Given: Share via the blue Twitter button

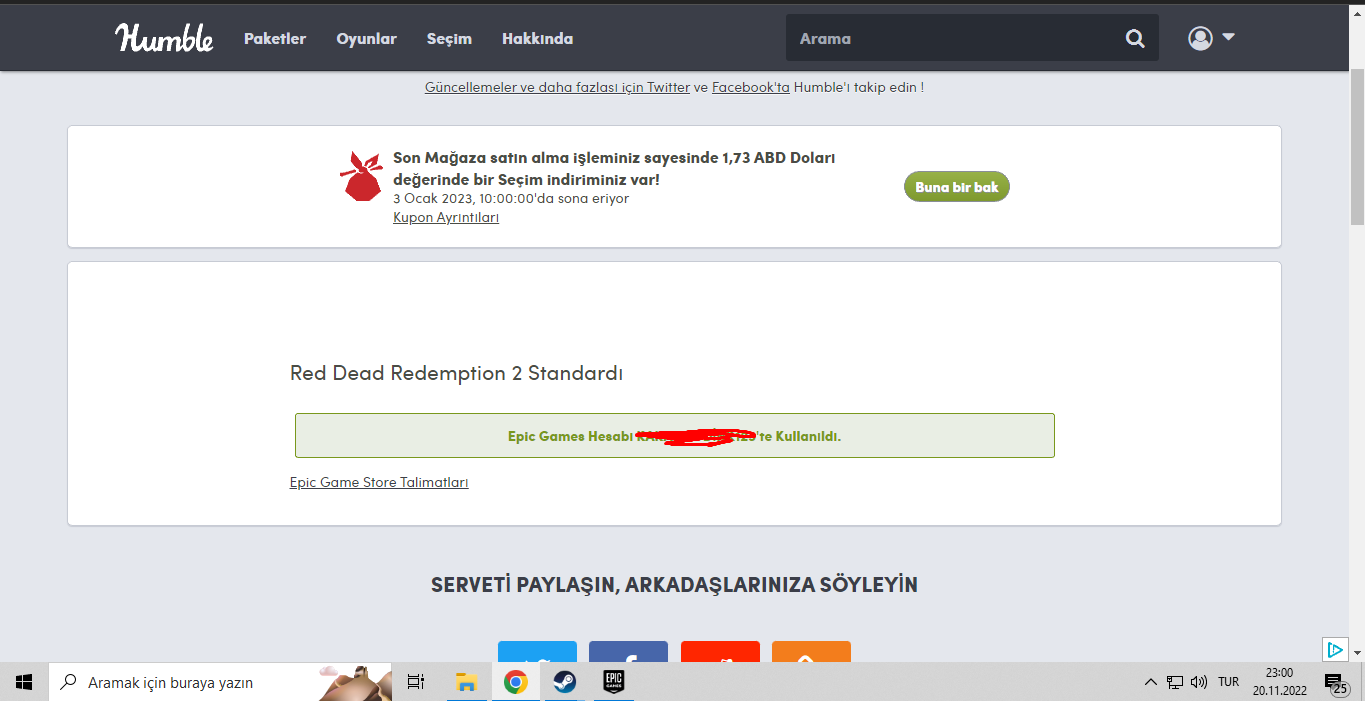Looking at the screenshot, I should [537, 651].
